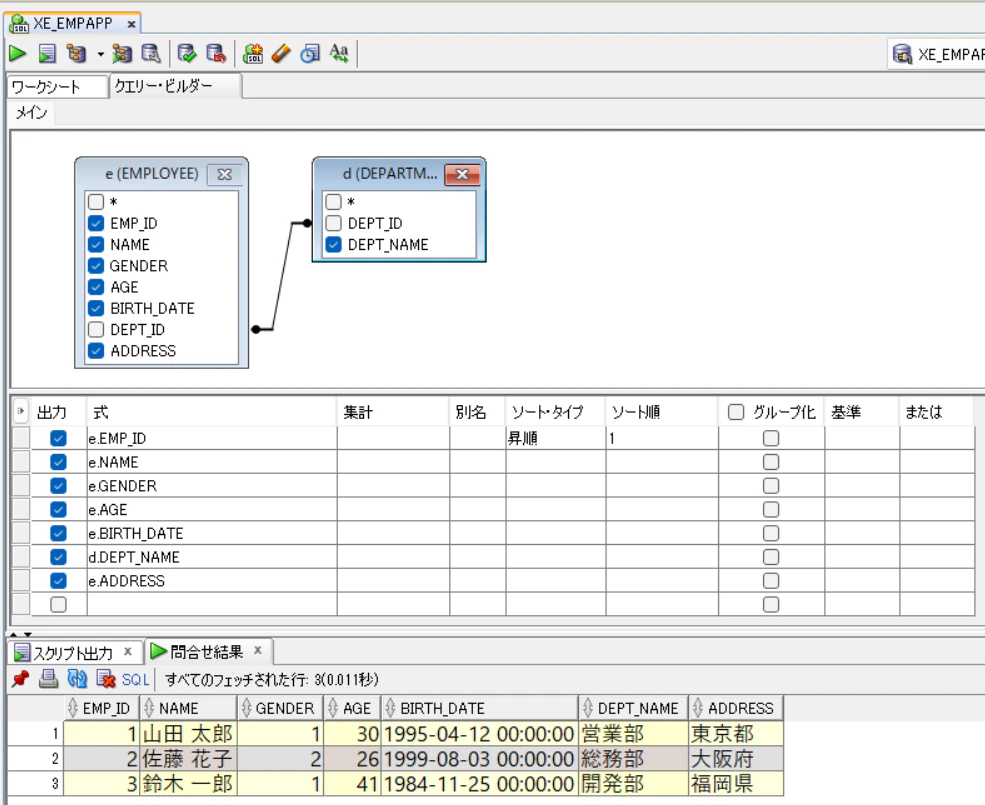Click the Explain Plan toolbar icon
The height and width of the screenshot is (805, 985).
point(77,54)
